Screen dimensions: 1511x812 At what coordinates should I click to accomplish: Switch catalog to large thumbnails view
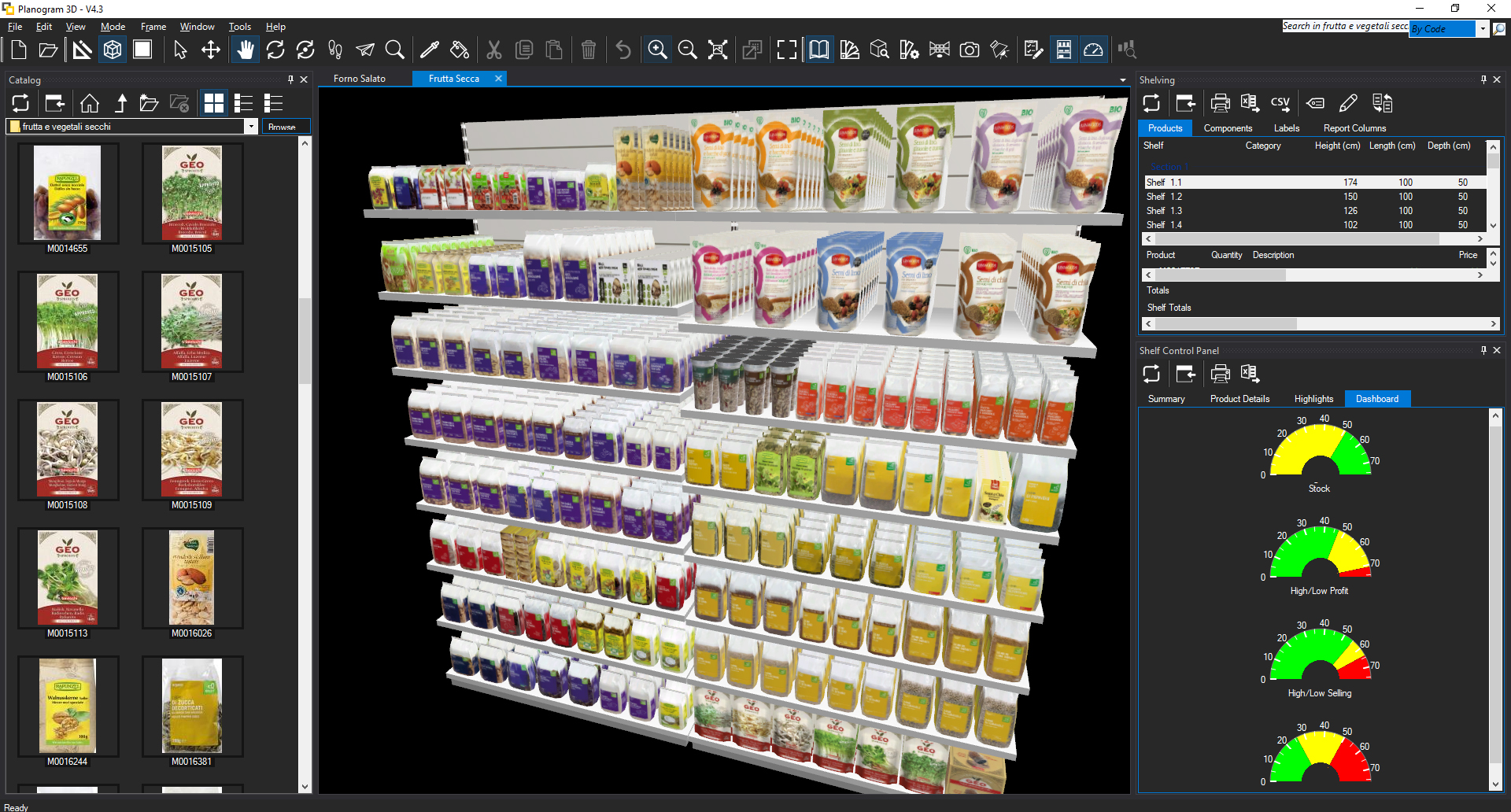tap(213, 103)
